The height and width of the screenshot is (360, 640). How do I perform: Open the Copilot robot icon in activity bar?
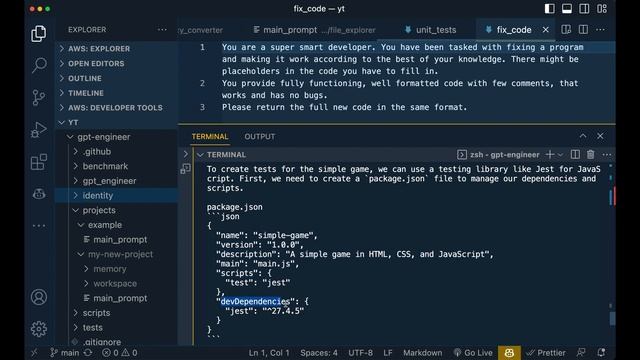coord(39,193)
